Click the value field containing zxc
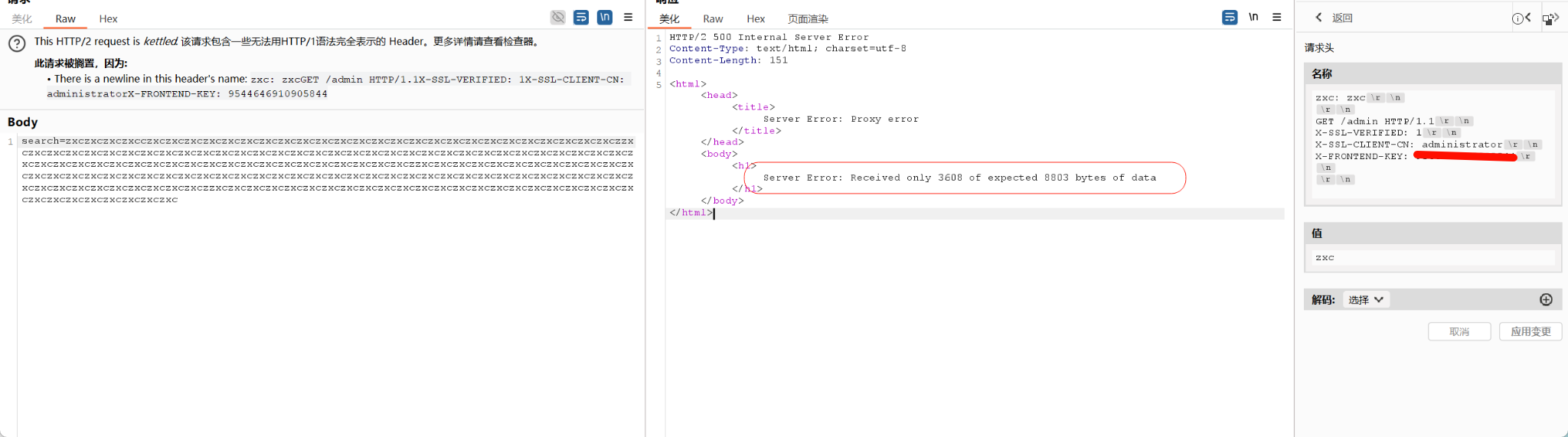 (1432, 257)
